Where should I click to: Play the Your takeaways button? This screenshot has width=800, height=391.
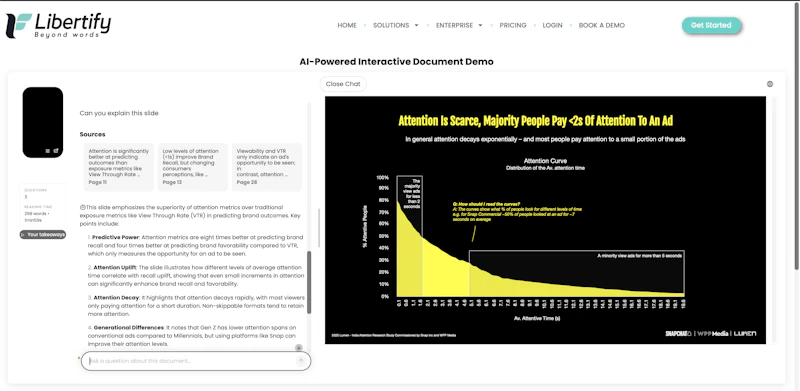pyautogui.click(x=43, y=235)
